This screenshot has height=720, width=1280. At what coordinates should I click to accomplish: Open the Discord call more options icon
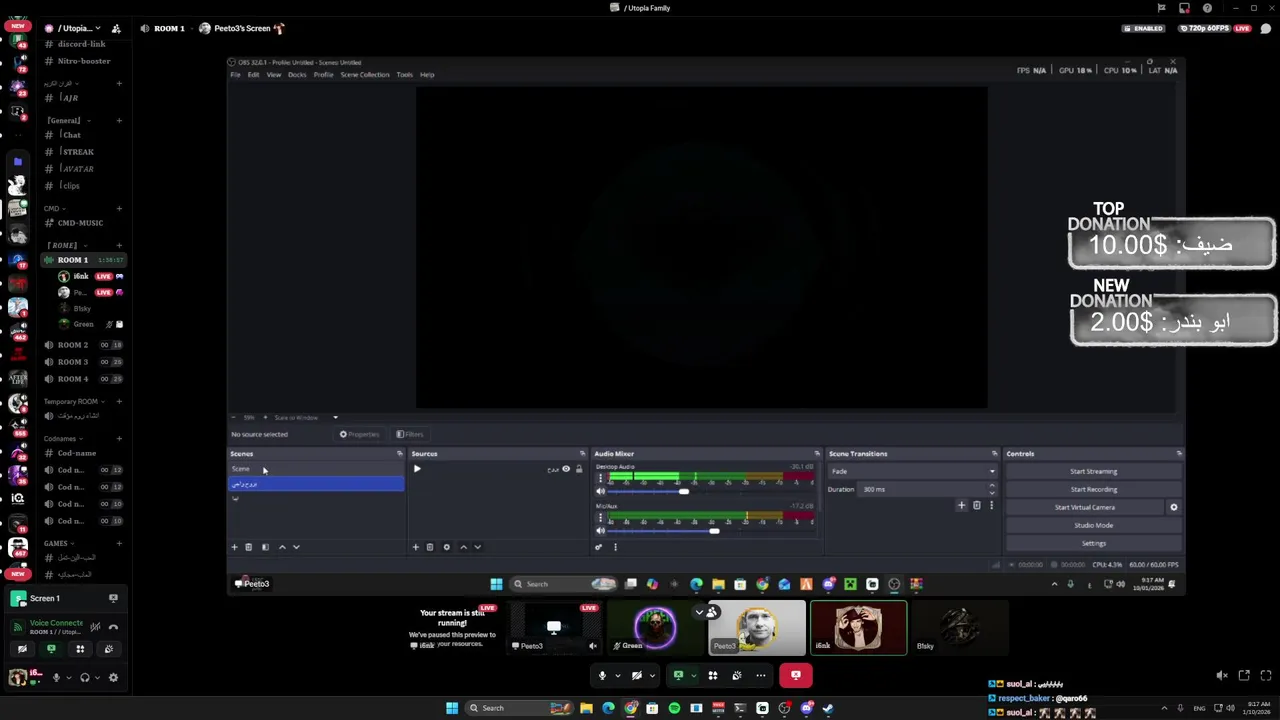pos(761,675)
